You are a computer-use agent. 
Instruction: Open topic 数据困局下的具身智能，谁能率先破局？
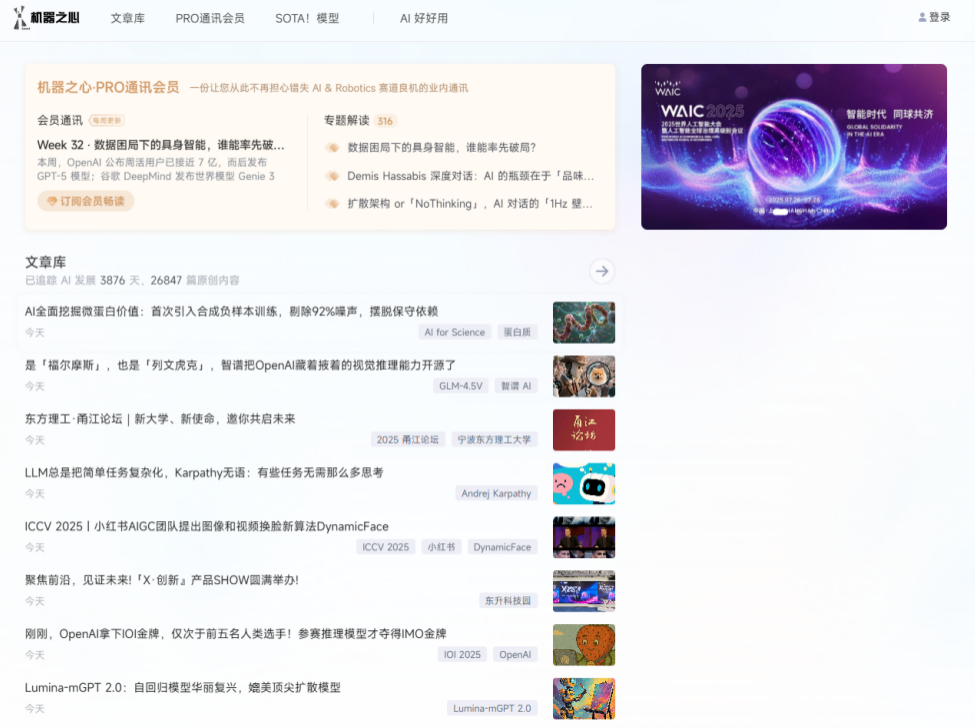click(x=441, y=147)
